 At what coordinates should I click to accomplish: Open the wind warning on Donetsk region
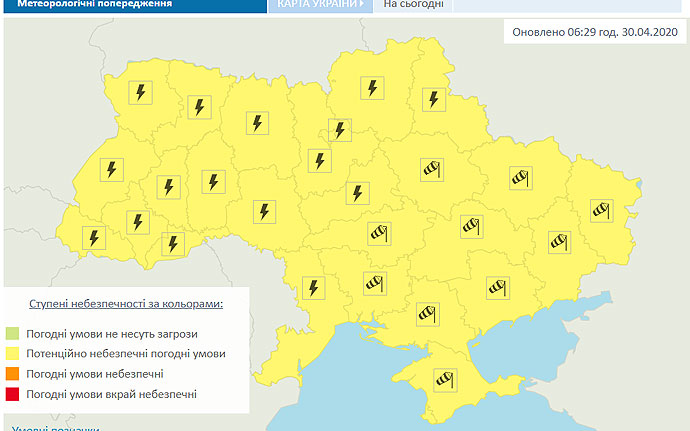click(x=557, y=240)
